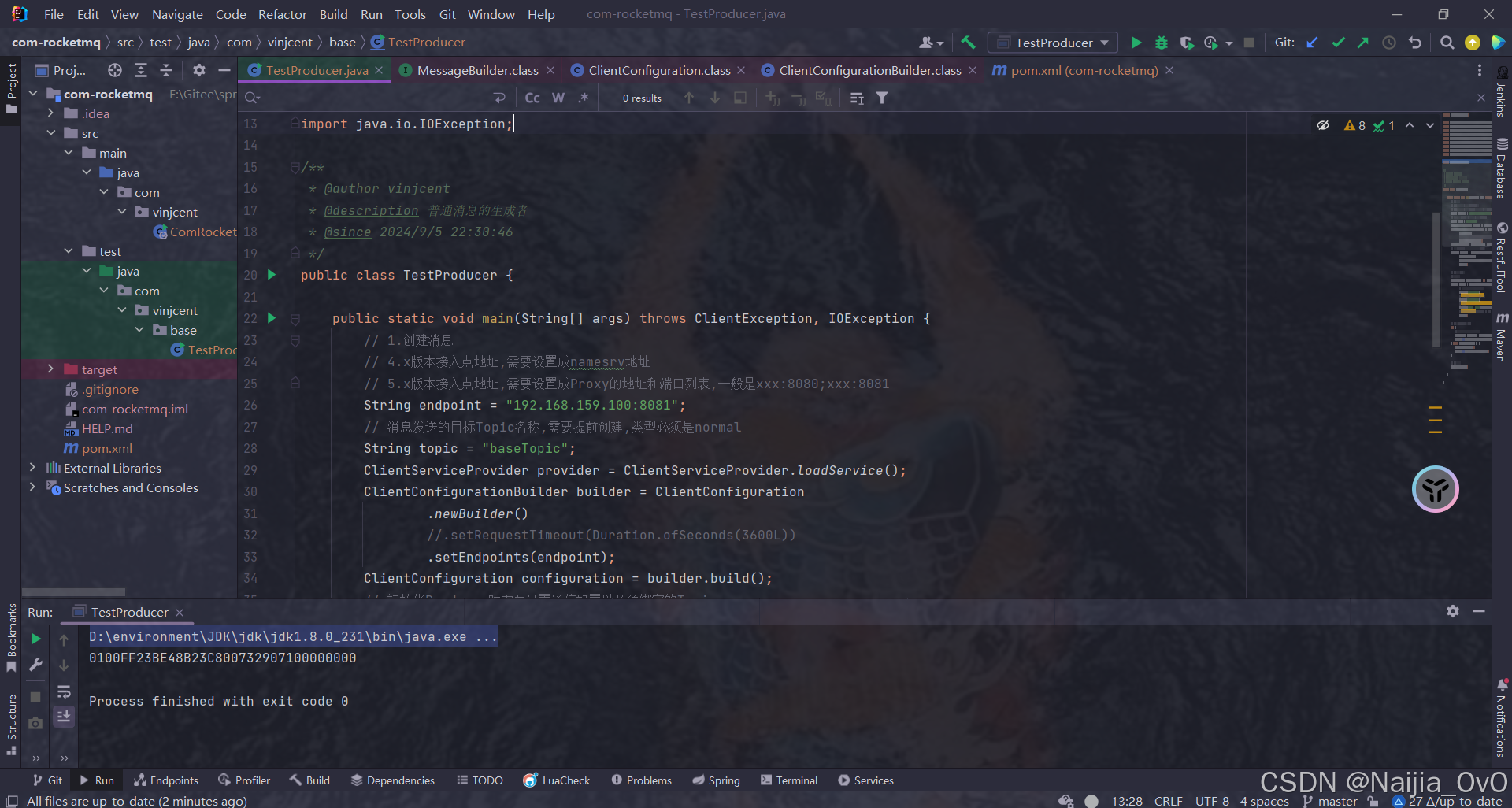This screenshot has height=808, width=1512.
Task: Click the floating round assistant icon
Action: tap(1435, 489)
